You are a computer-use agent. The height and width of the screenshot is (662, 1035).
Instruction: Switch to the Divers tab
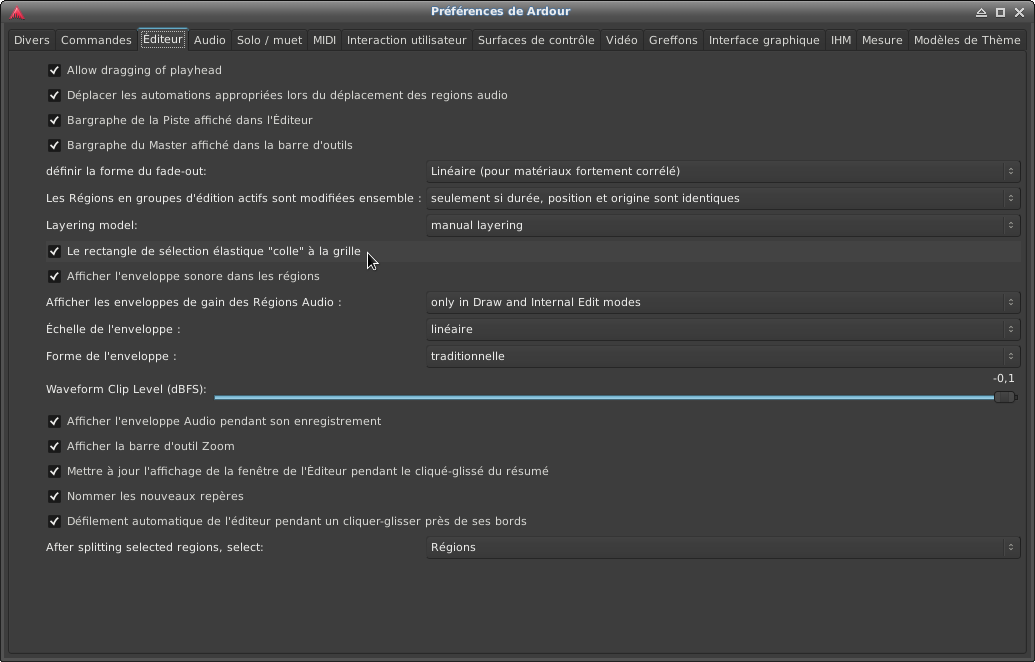click(32, 40)
